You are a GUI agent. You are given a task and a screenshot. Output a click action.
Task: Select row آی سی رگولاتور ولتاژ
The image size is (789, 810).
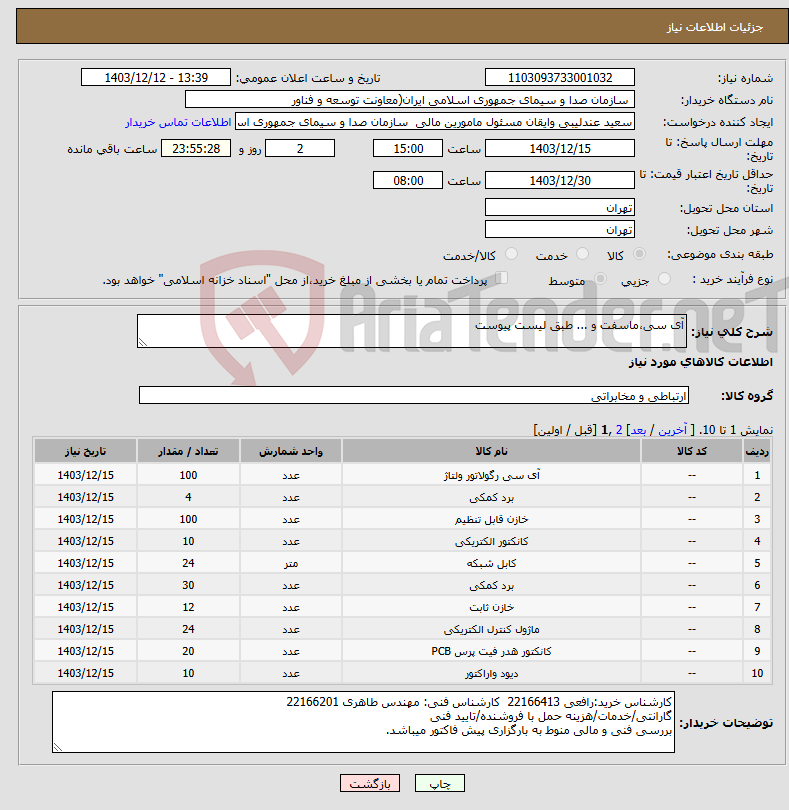click(x=403, y=475)
